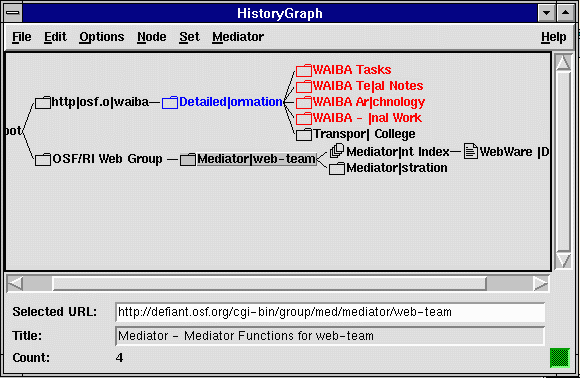Click the vertical scrollbar up arrow
The image size is (580, 378).
(563, 63)
